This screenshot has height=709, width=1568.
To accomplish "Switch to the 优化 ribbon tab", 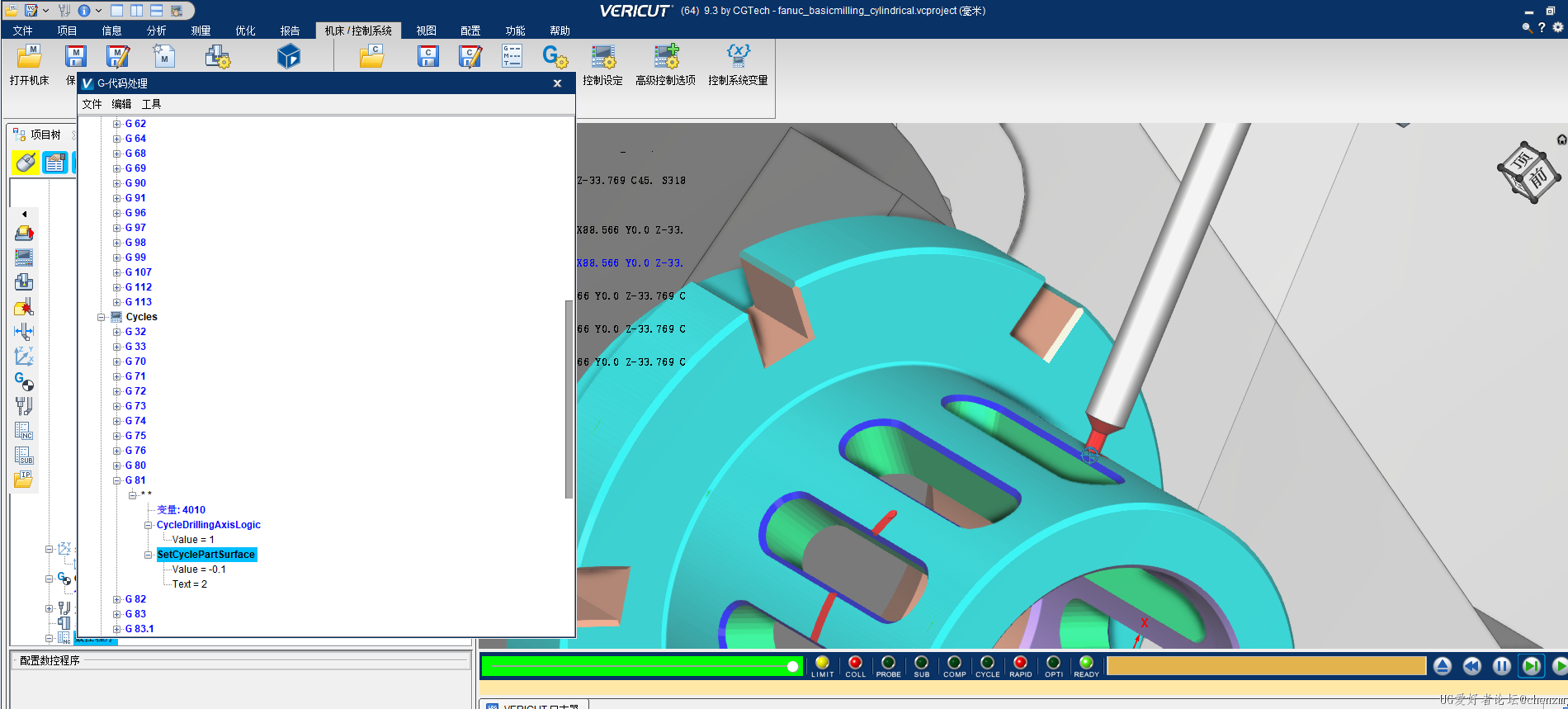I will [245, 31].
